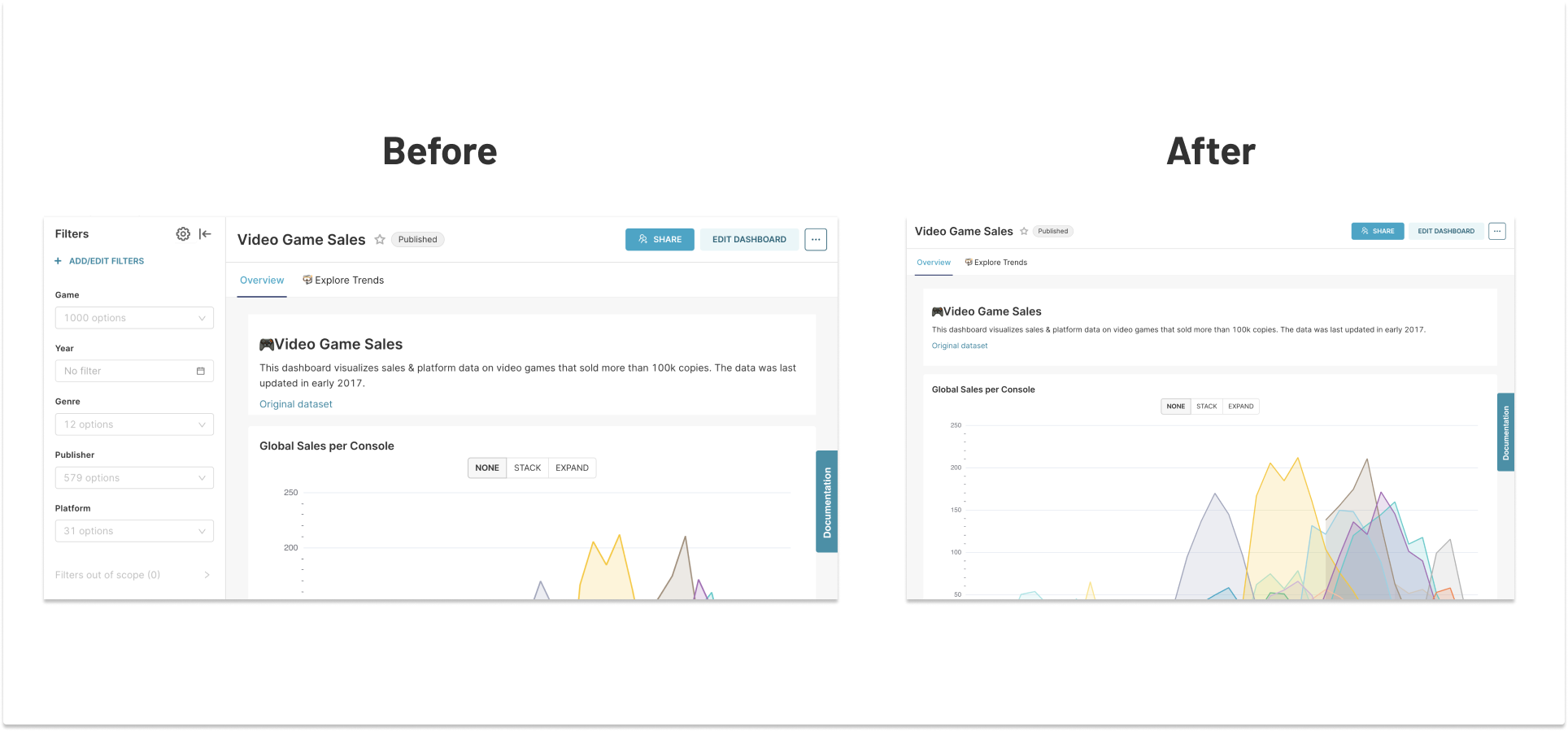The height and width of the screenshot is (731, 1568).
Task: Click Global Sales per Console title in After
Action: click(x=983, y=390)
